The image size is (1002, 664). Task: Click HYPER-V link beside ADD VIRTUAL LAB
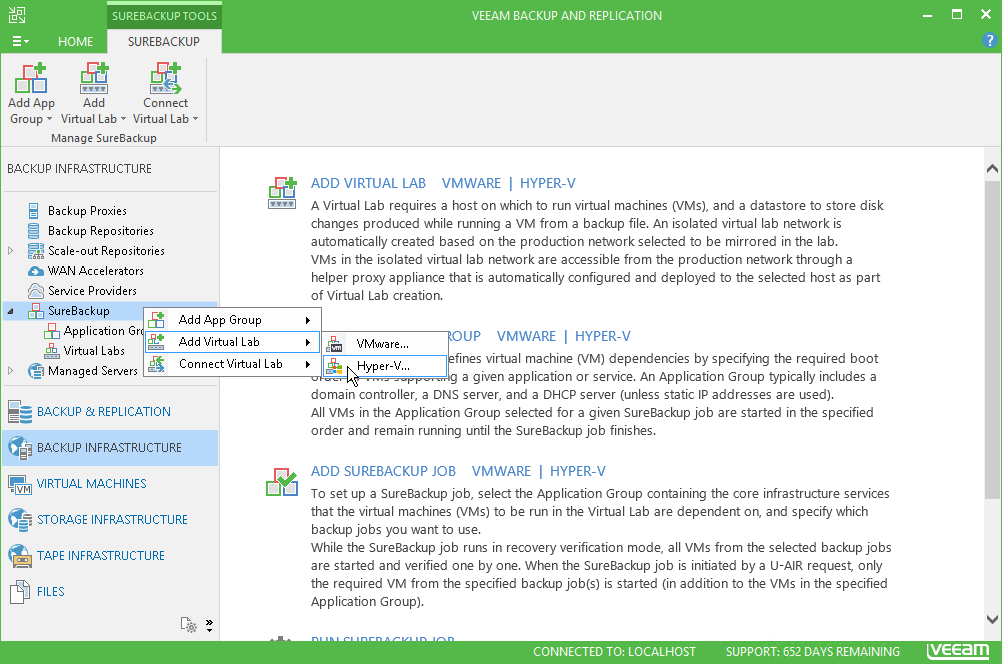click(548, 183)
